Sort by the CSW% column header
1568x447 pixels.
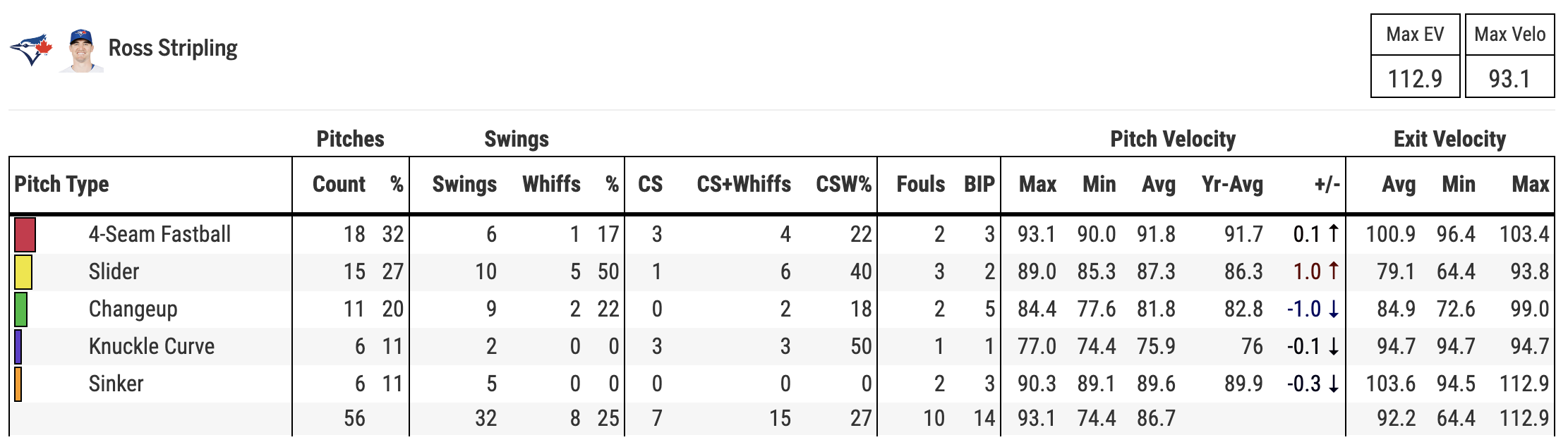843,185
